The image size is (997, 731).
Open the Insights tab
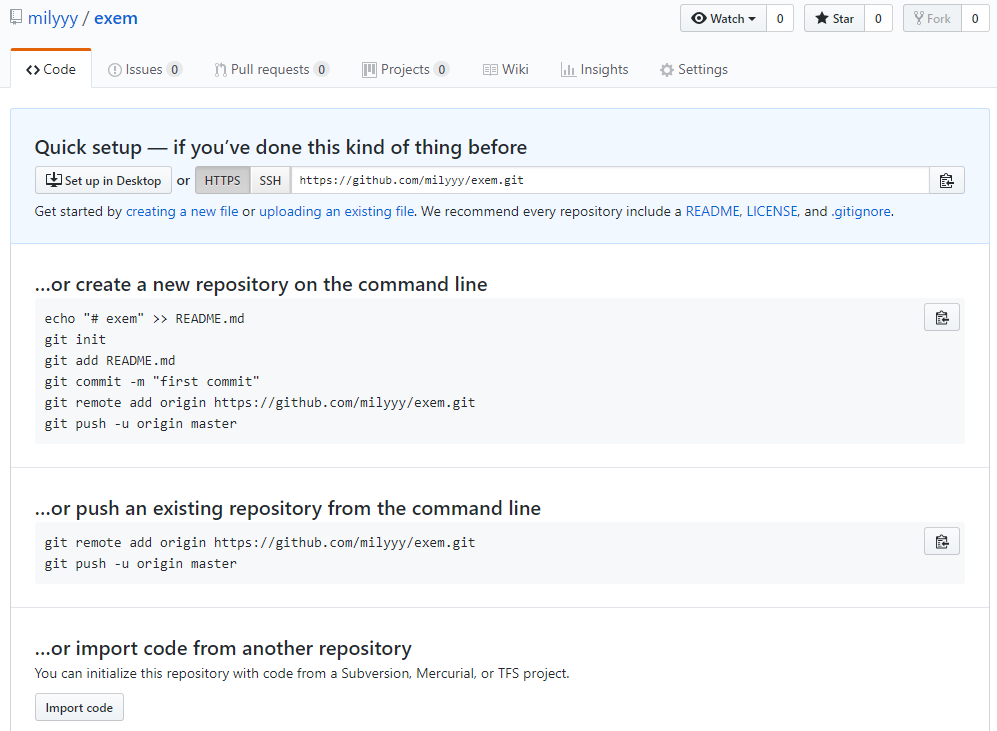[595, 69]
